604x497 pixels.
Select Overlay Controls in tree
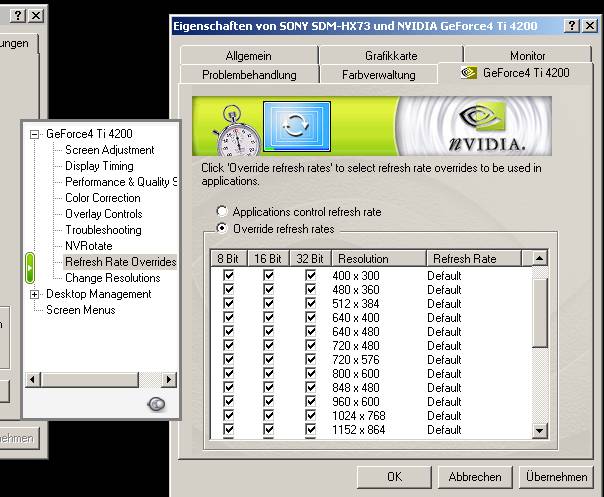coord(104,214)
